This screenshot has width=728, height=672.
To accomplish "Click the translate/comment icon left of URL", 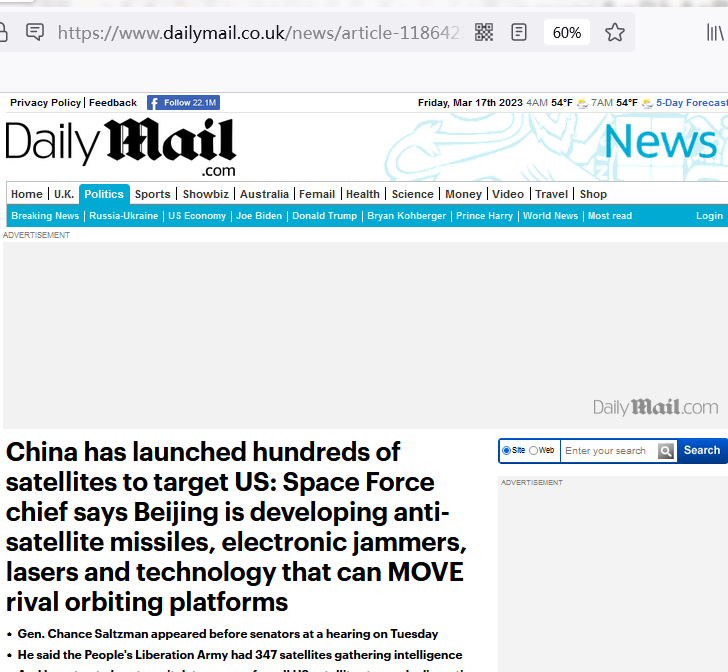I will pos(35,32).
